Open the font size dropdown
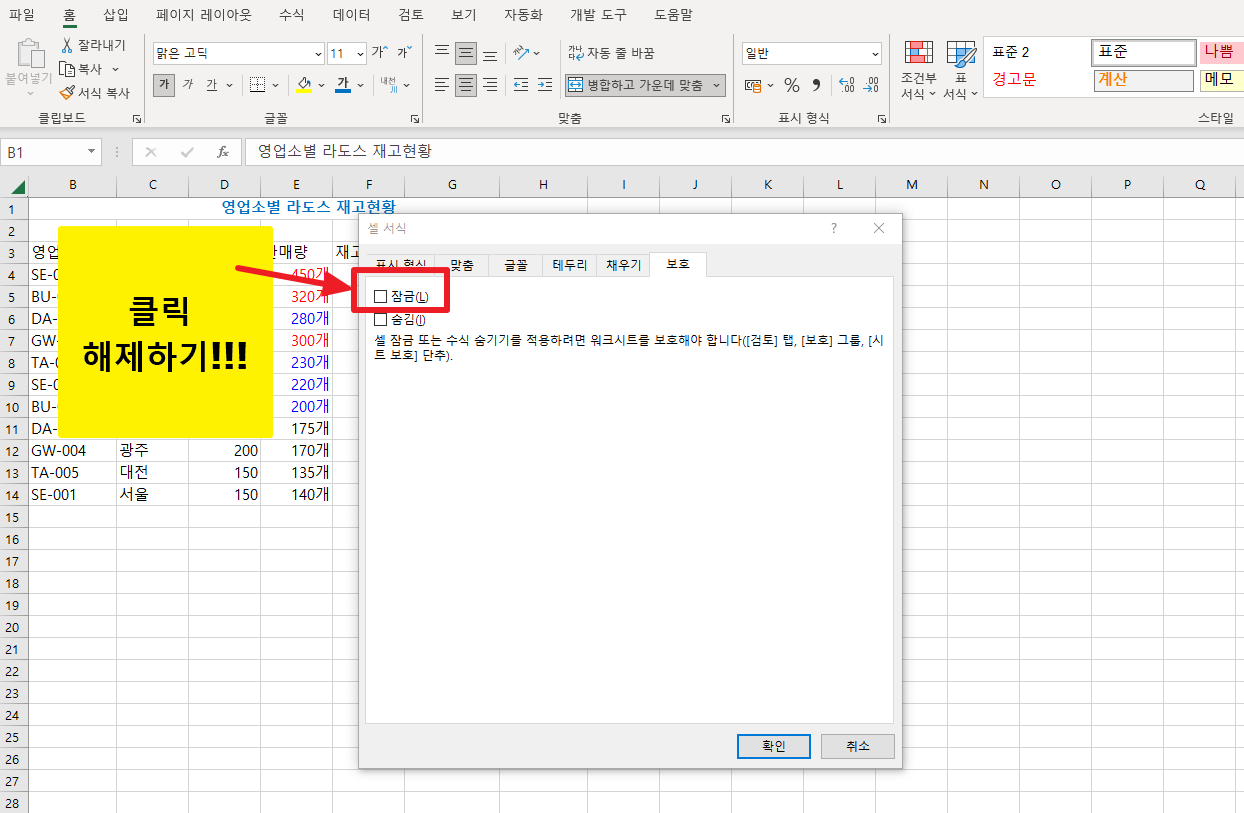The height and width of the screenshot is (813, 1244). [x=361, y=52]
